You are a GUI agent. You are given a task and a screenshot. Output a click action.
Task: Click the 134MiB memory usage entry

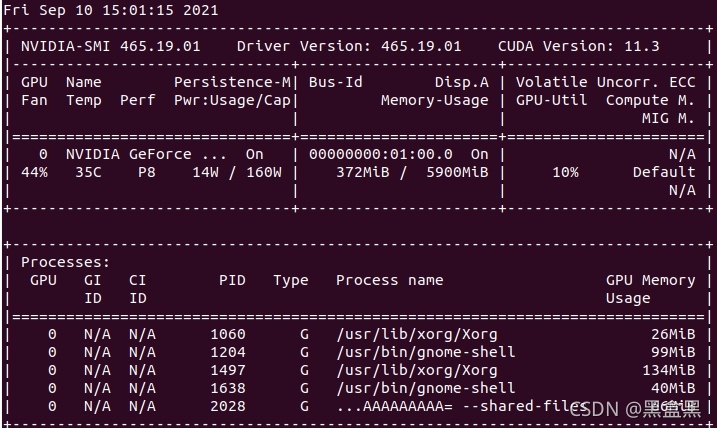[669, 370]
